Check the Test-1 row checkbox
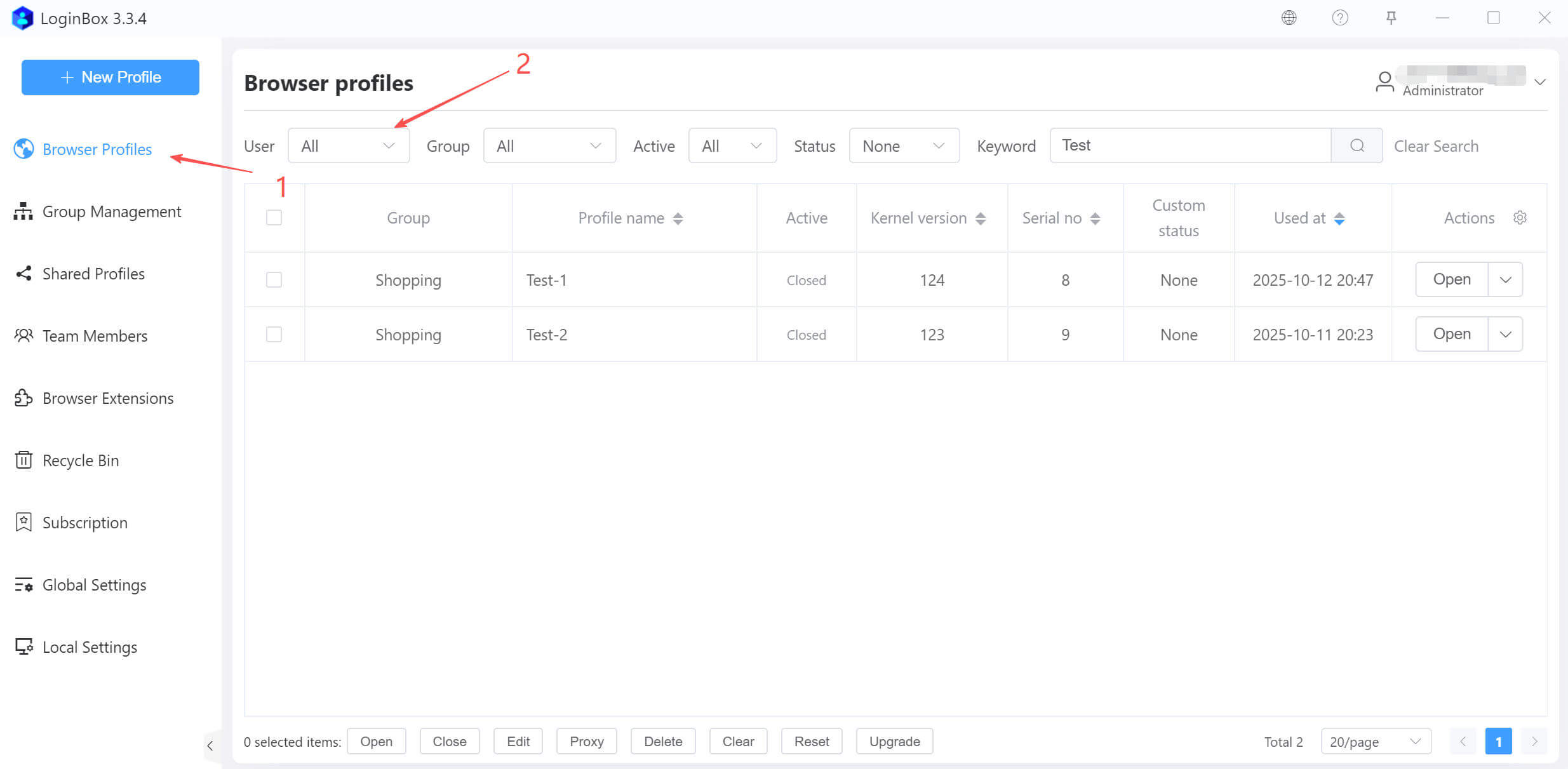This screenshot has width=1568, height=769. (274, 280)
